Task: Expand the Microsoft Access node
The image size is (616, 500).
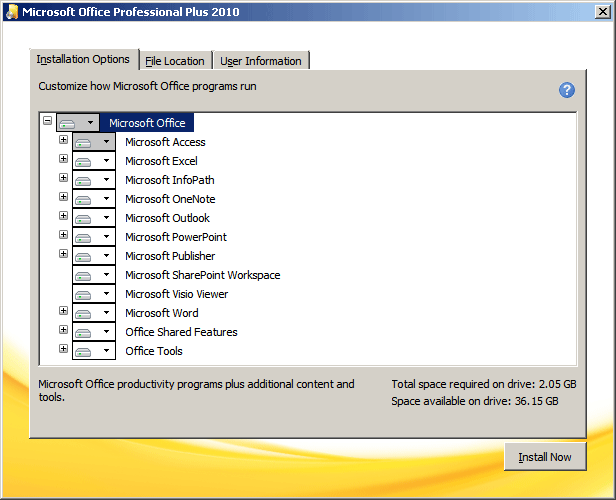Action: pyautogui.click(x=63, y=139)
